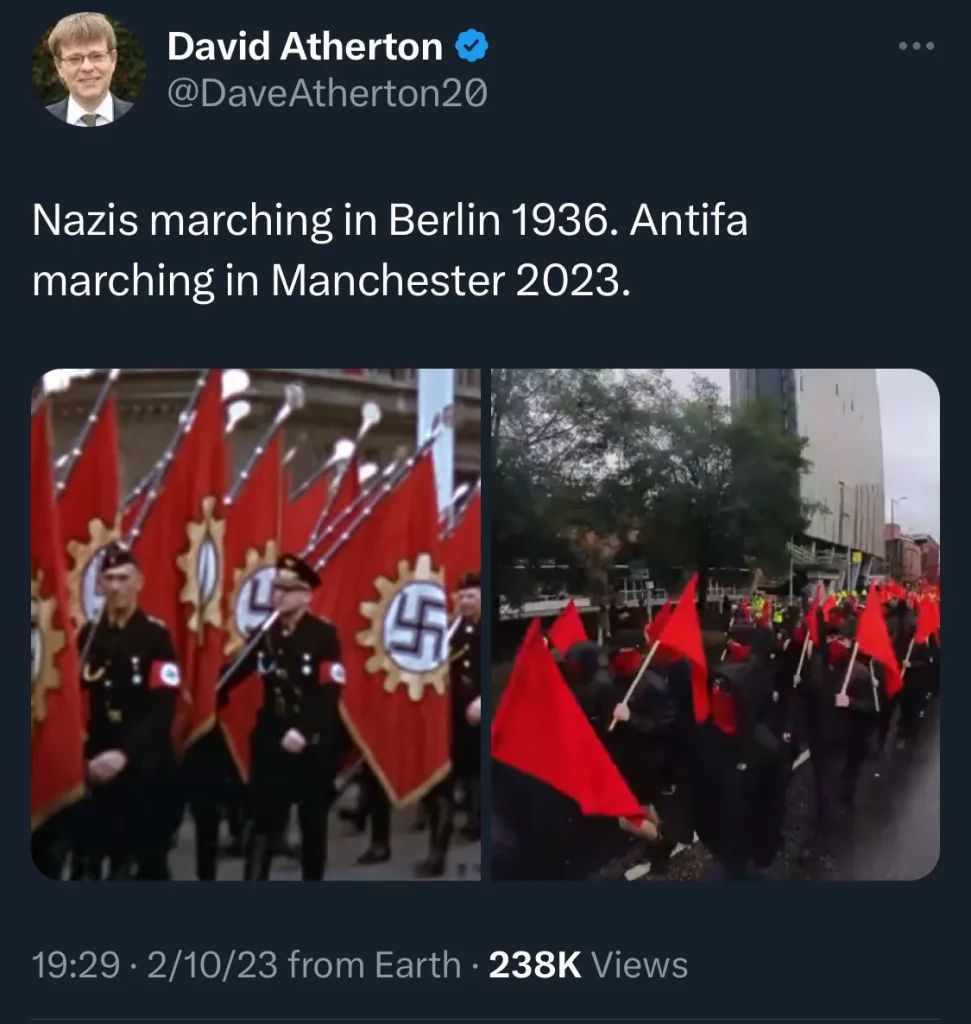Click the 'from Earth' location text

(x=374, y=965)
